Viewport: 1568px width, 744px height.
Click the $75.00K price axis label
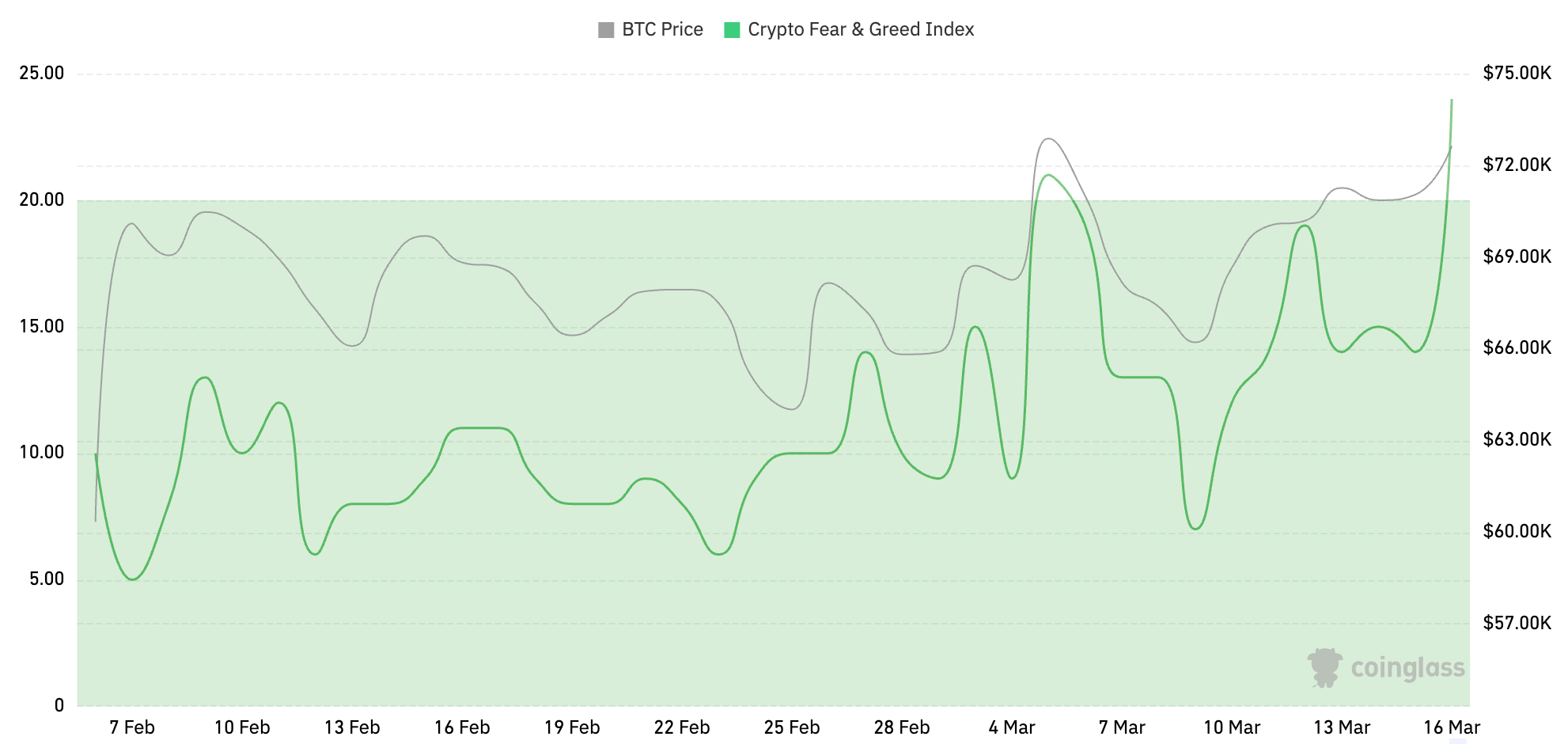click(1517, 74)
